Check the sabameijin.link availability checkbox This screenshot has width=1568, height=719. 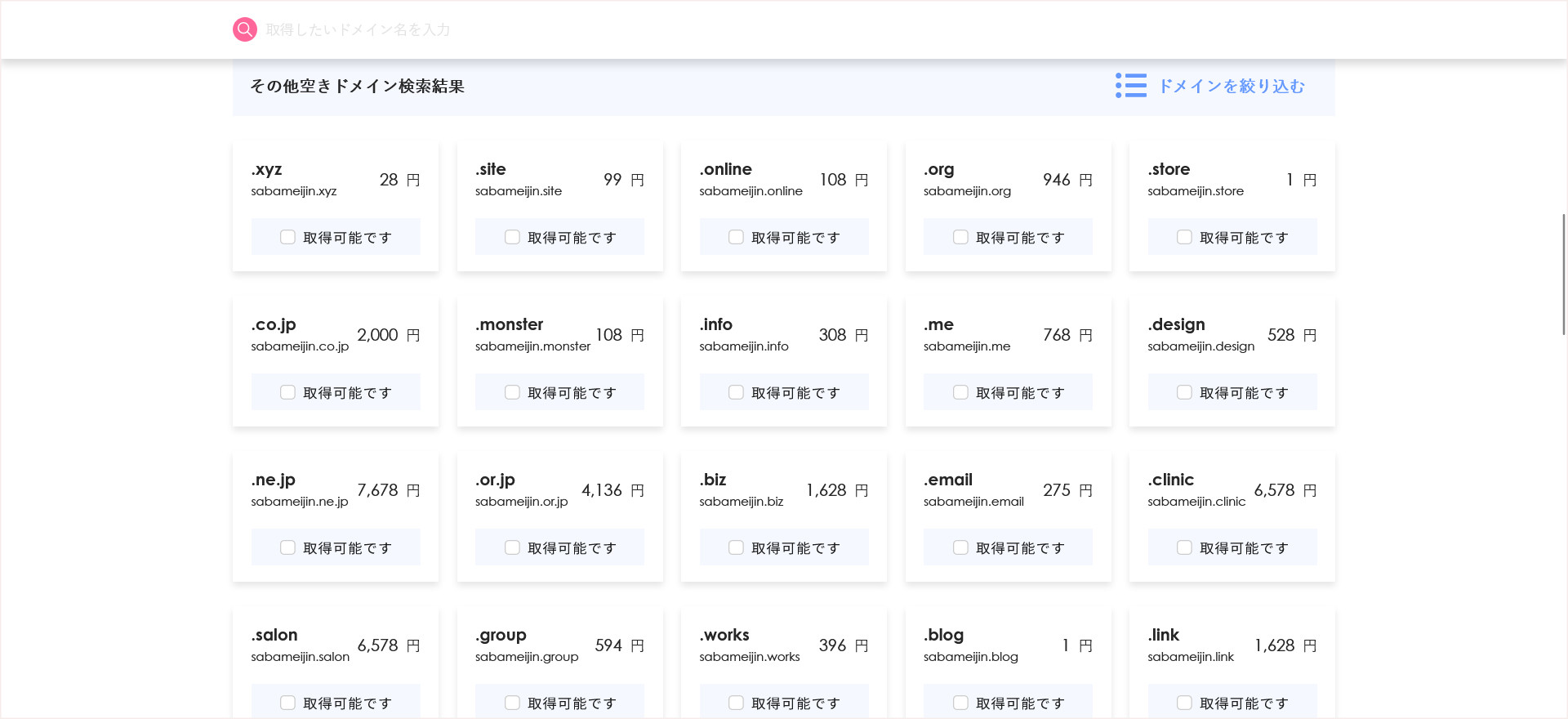click(x=1184, y=703)
